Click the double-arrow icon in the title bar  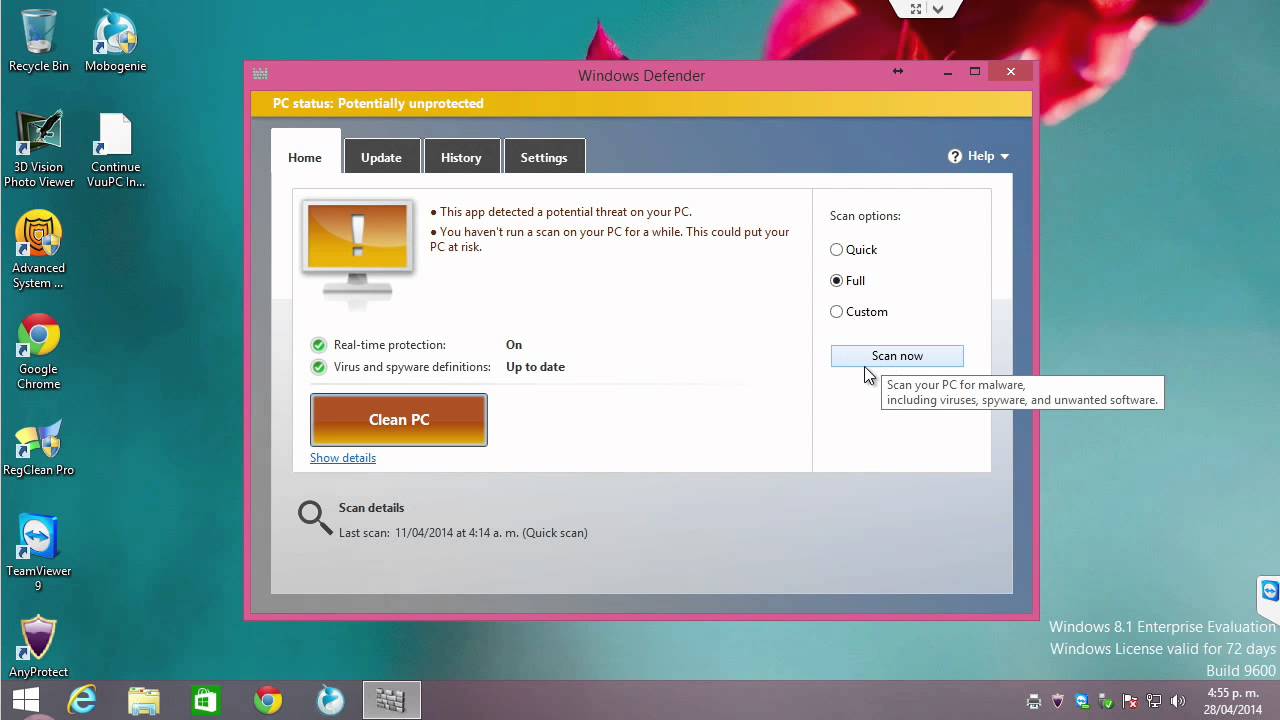point(898,72)
